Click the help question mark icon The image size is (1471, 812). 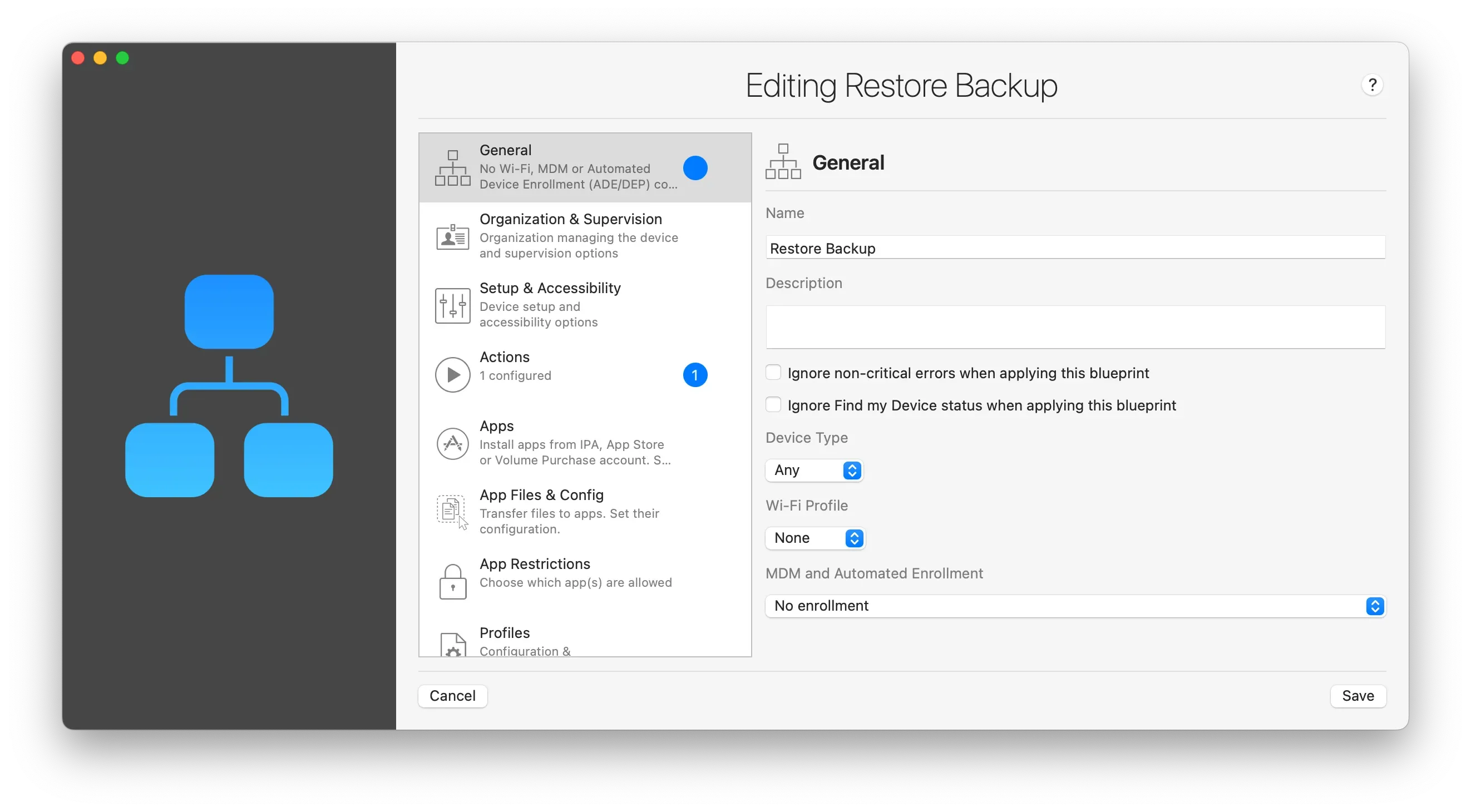(x=1372, y=85)
